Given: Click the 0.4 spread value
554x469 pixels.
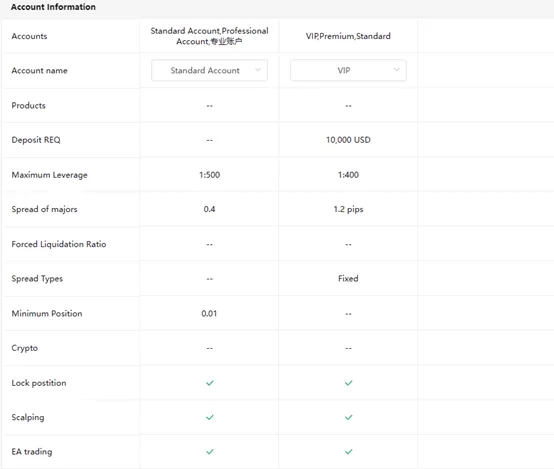Looking at the screenshot, I should click(x=210, y=209).
